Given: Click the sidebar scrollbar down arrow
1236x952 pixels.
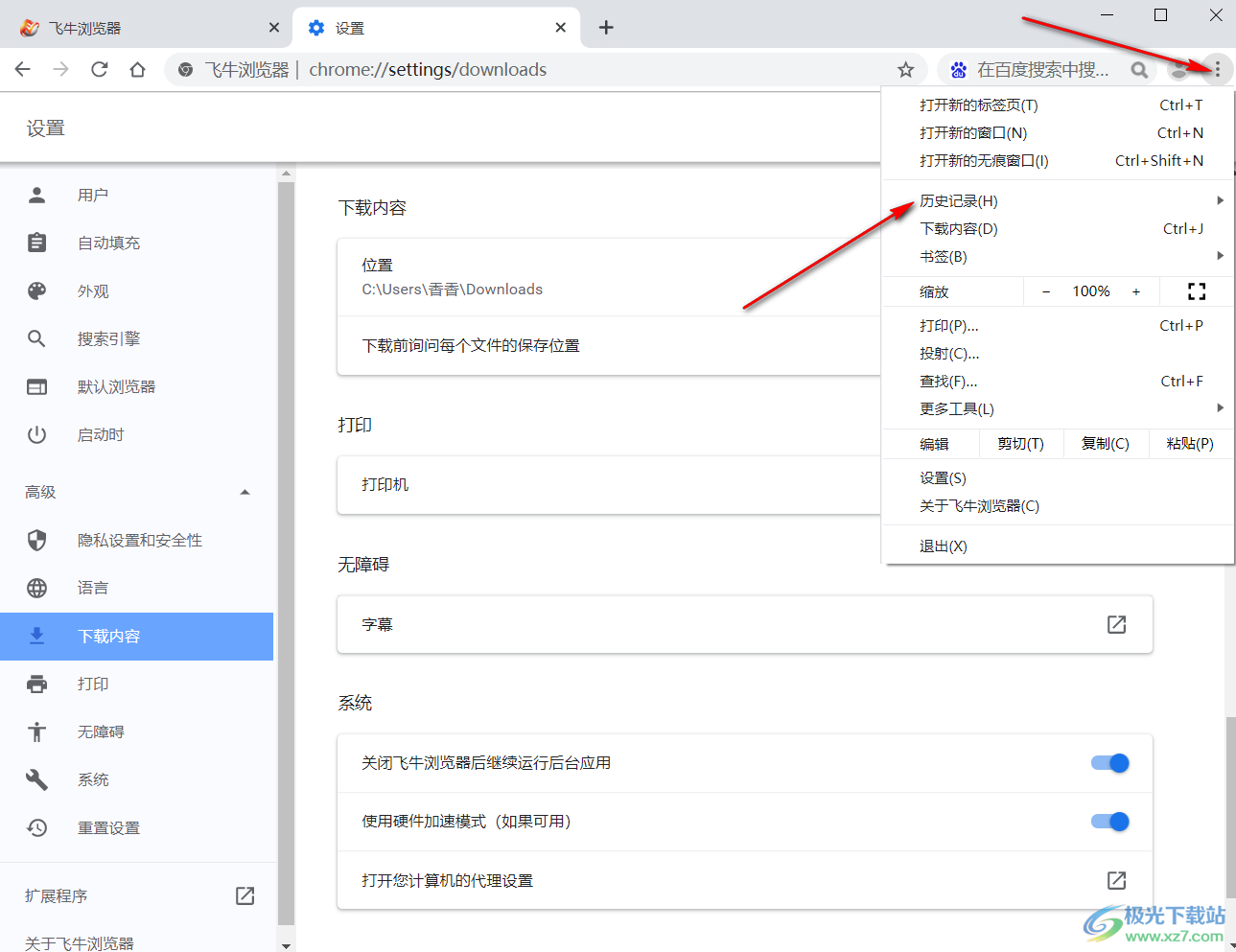Looking at the screenshot, I should point(286,944).
